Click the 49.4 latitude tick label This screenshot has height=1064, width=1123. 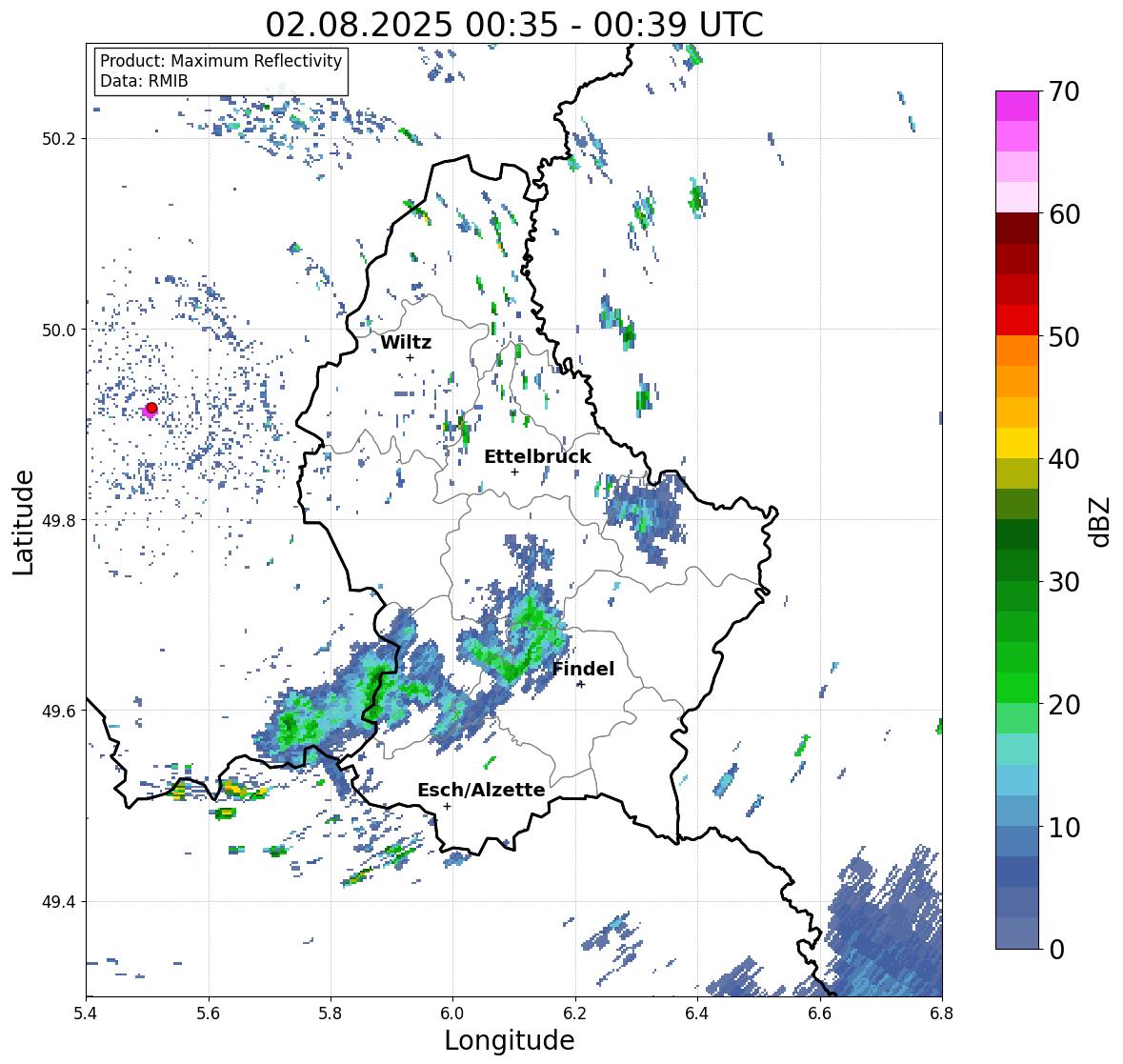pos(59,902)
